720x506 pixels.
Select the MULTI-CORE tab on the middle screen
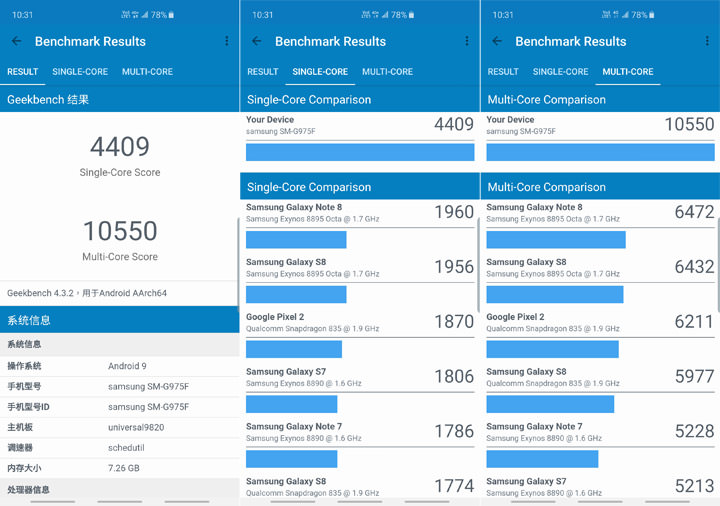(387, 72)
